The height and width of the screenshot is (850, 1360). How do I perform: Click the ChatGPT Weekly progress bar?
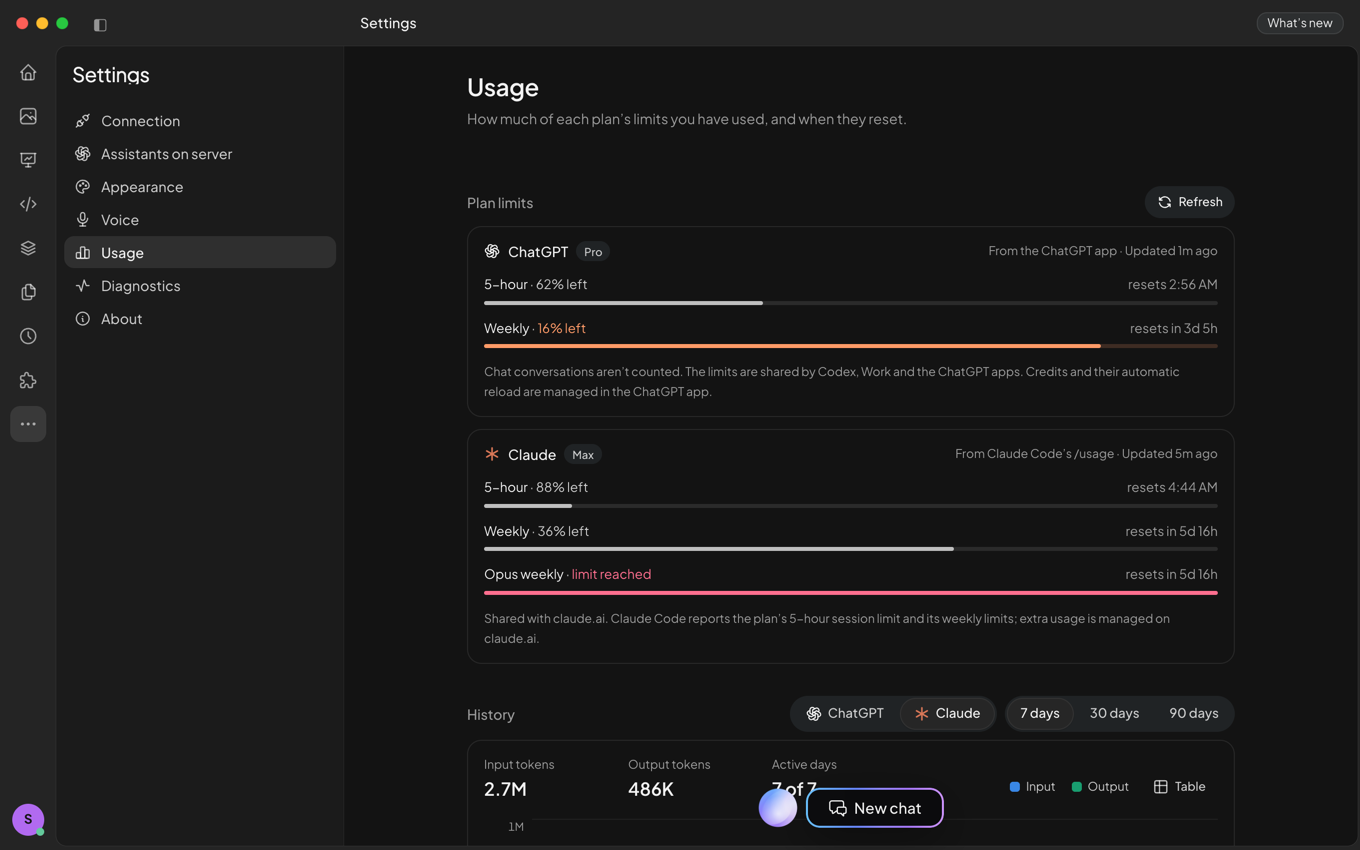click(x=851, y=346)
